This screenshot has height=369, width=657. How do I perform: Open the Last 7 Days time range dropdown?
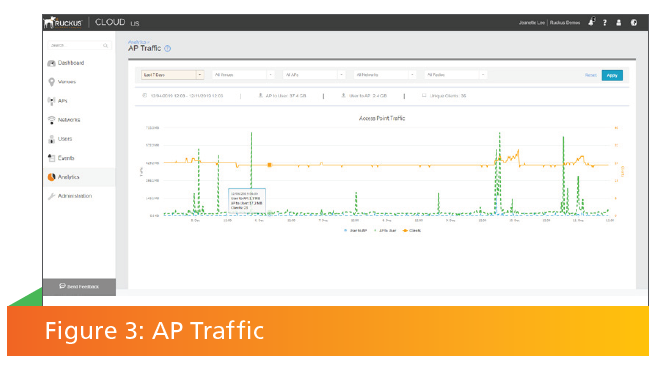tap(173, 75)
